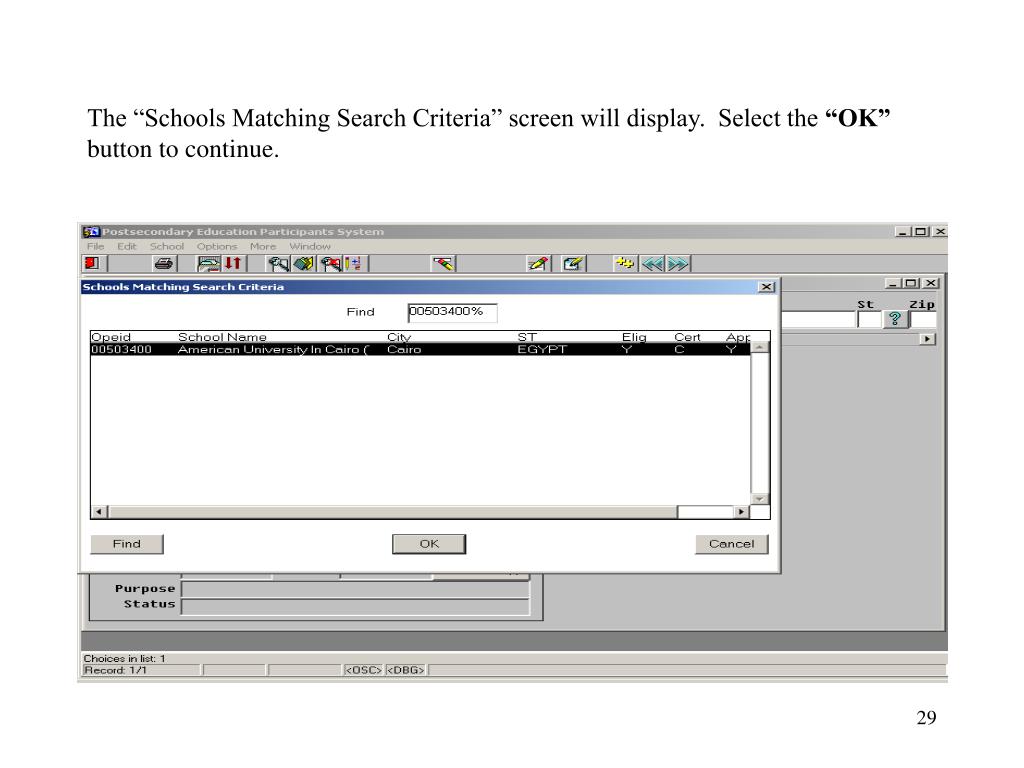The width and height of the screenshot is (1024, 768).
Task: Open the File menu
Action: (x=95, y=246)
